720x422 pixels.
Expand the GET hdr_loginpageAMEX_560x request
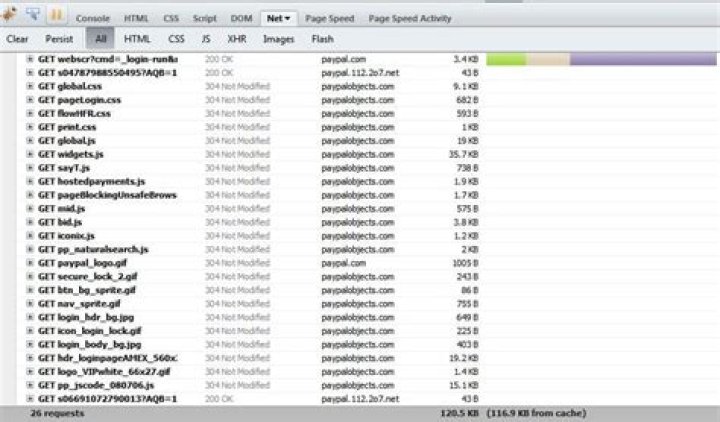[x=30, y=358]
